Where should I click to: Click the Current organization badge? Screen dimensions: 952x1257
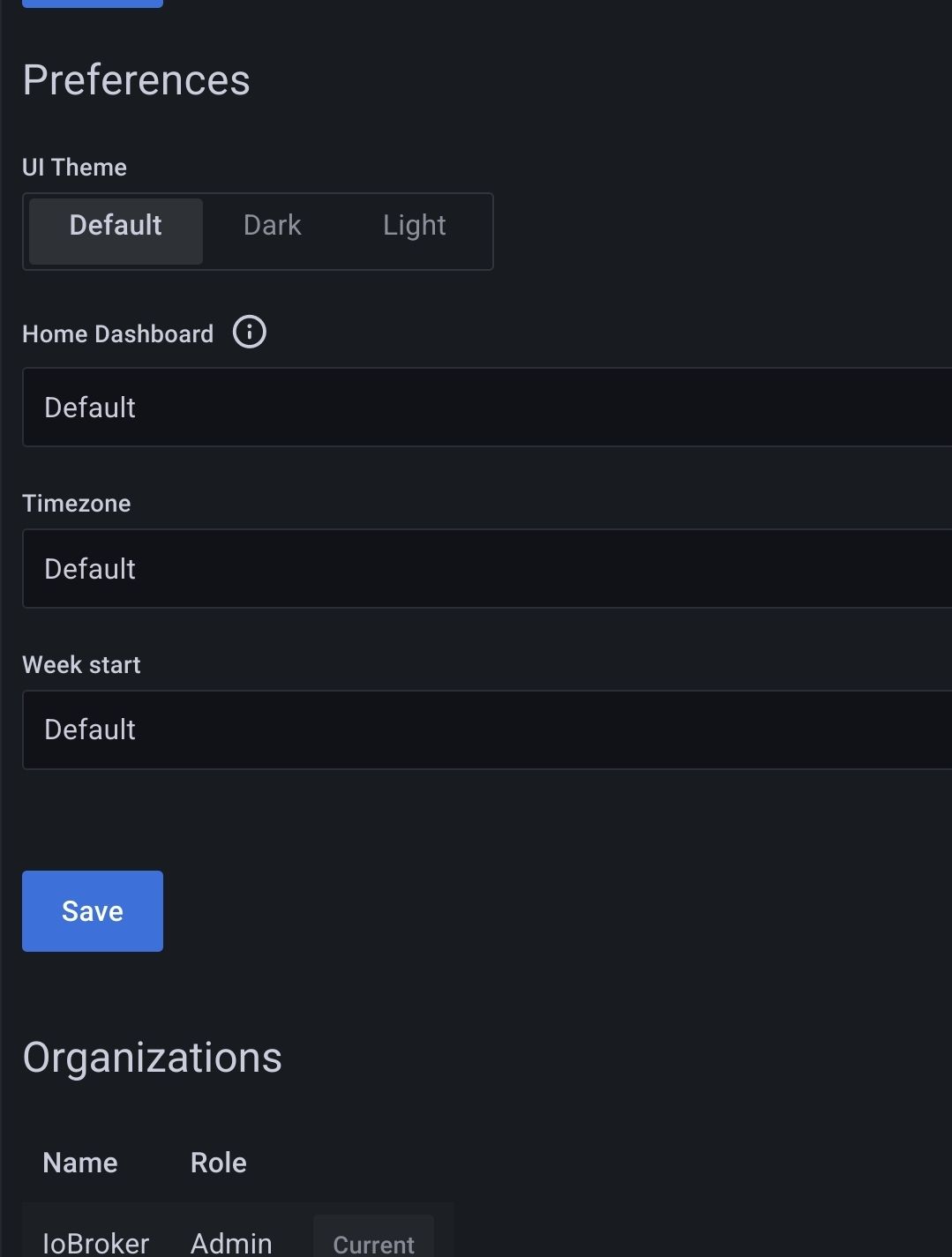373,1243
